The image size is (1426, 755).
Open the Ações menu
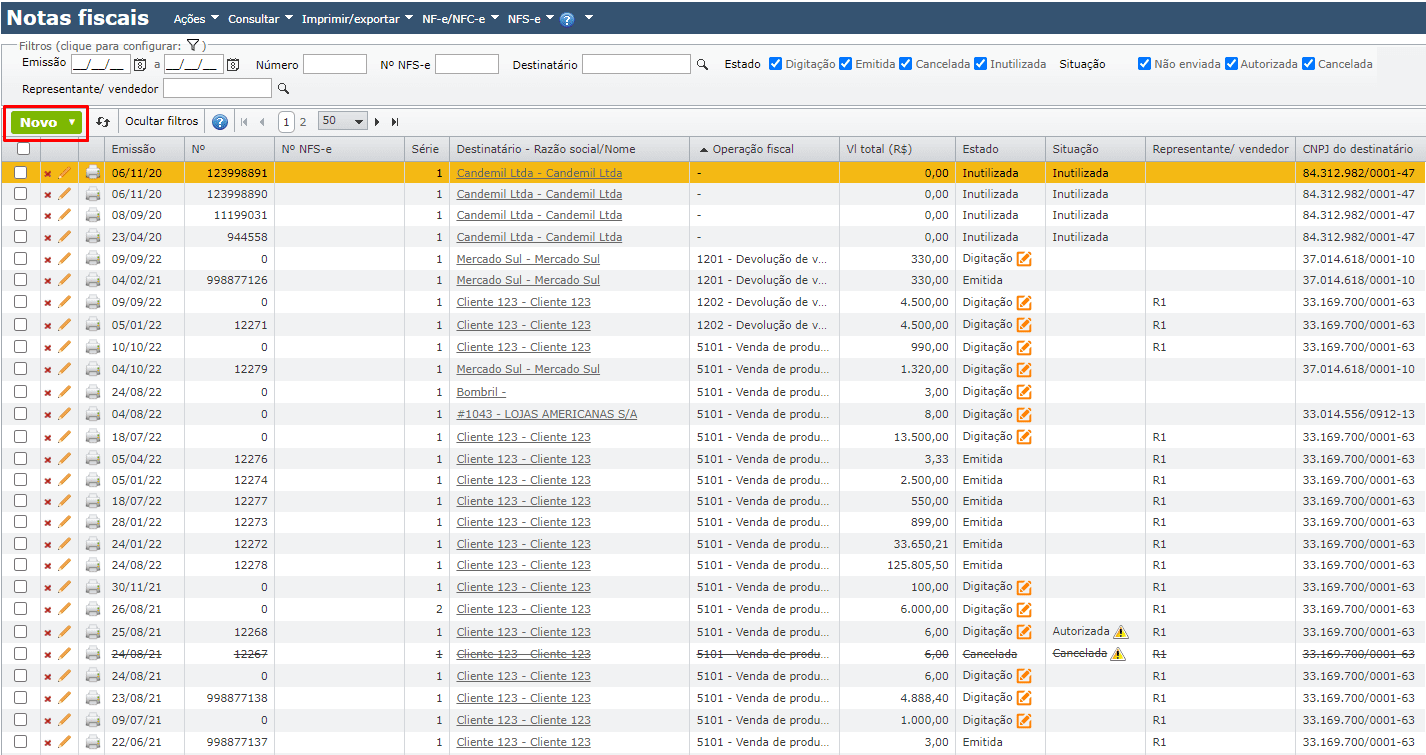pos(196,19)
